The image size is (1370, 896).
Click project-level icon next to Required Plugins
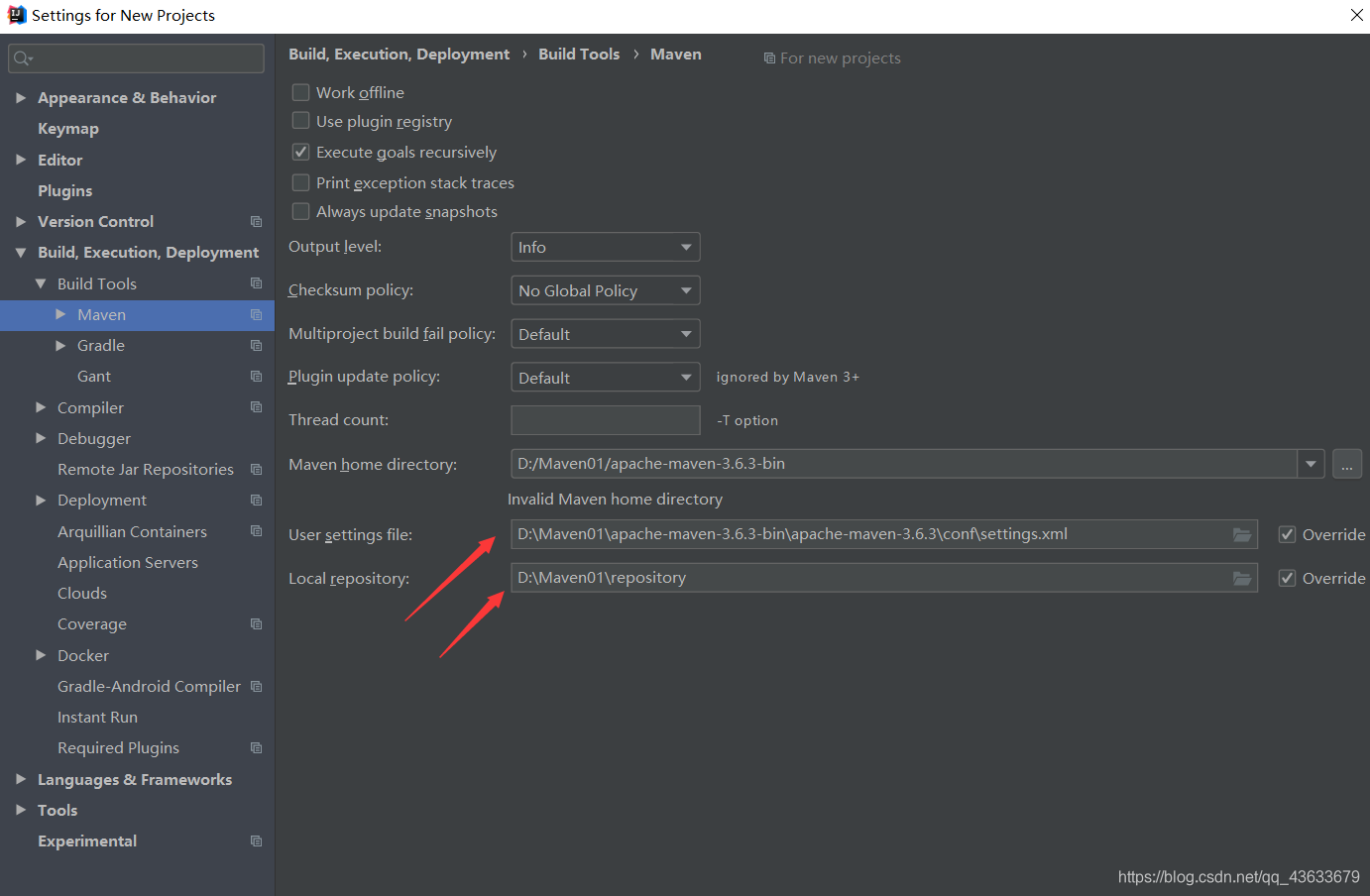tap(256, 747)
